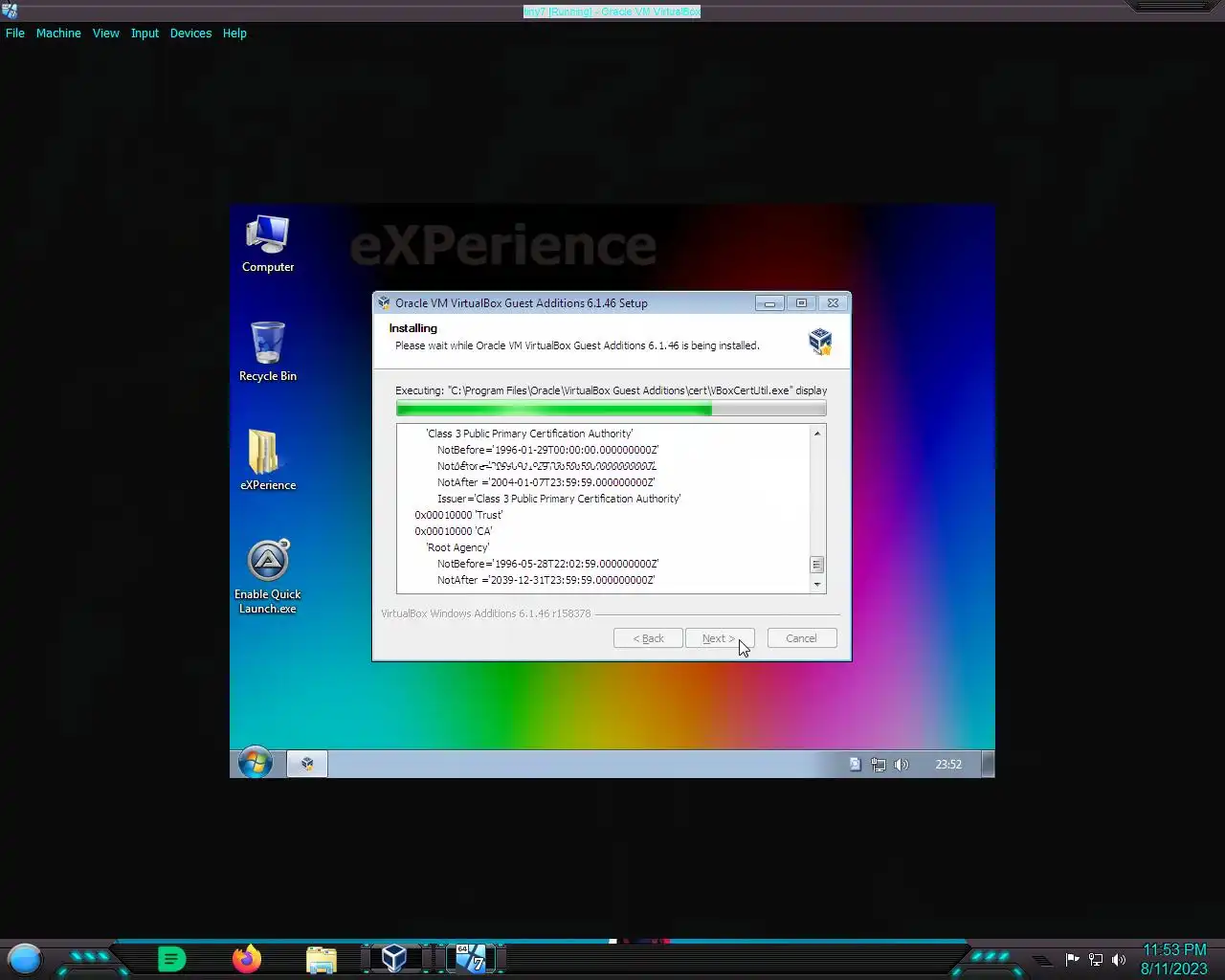The height and width of the screenshot is (980, 1225).
Task: Click the guest tray volume speaker icon
Action: 901,764
